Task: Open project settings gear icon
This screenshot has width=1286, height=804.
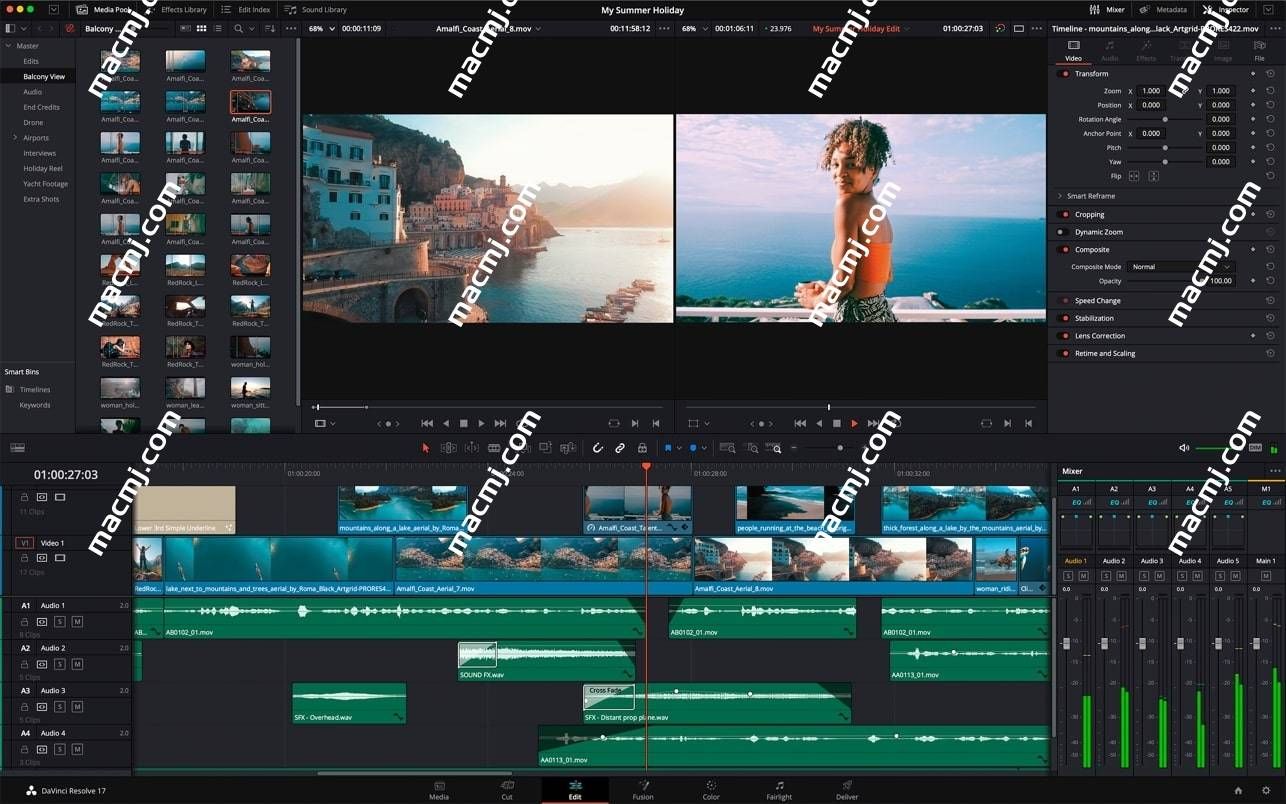Action: pyautogui.click(x=1266, y=791)
